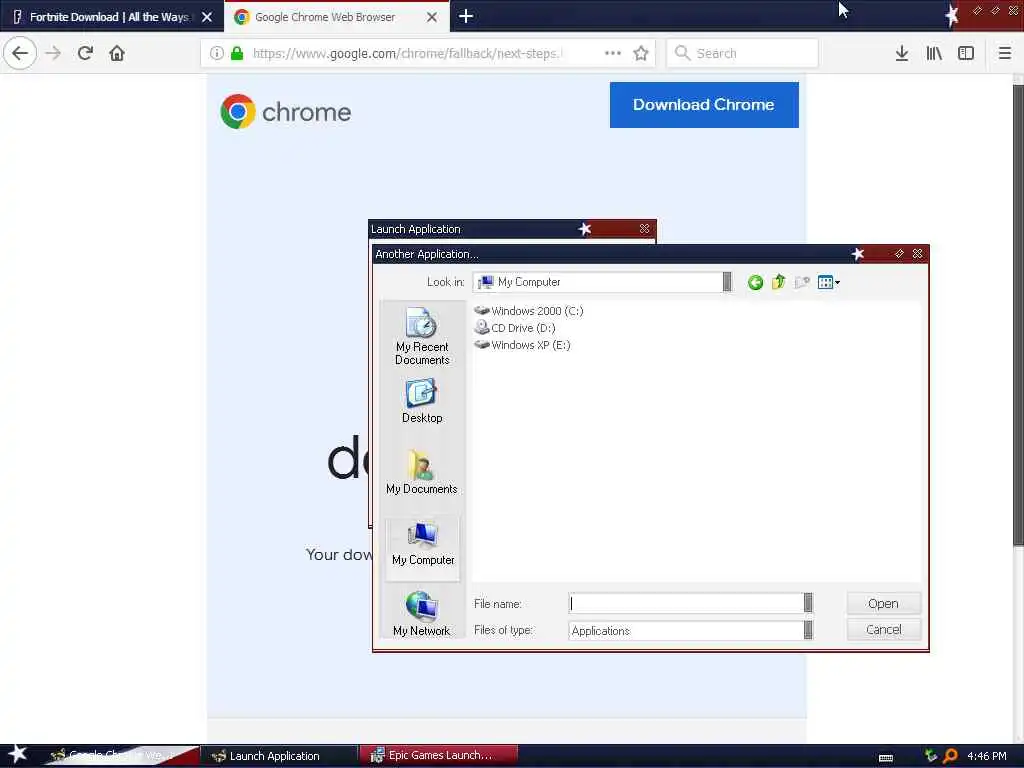
Task: Expand the Files of type Applications dropdown
Action: pos(808,630)
